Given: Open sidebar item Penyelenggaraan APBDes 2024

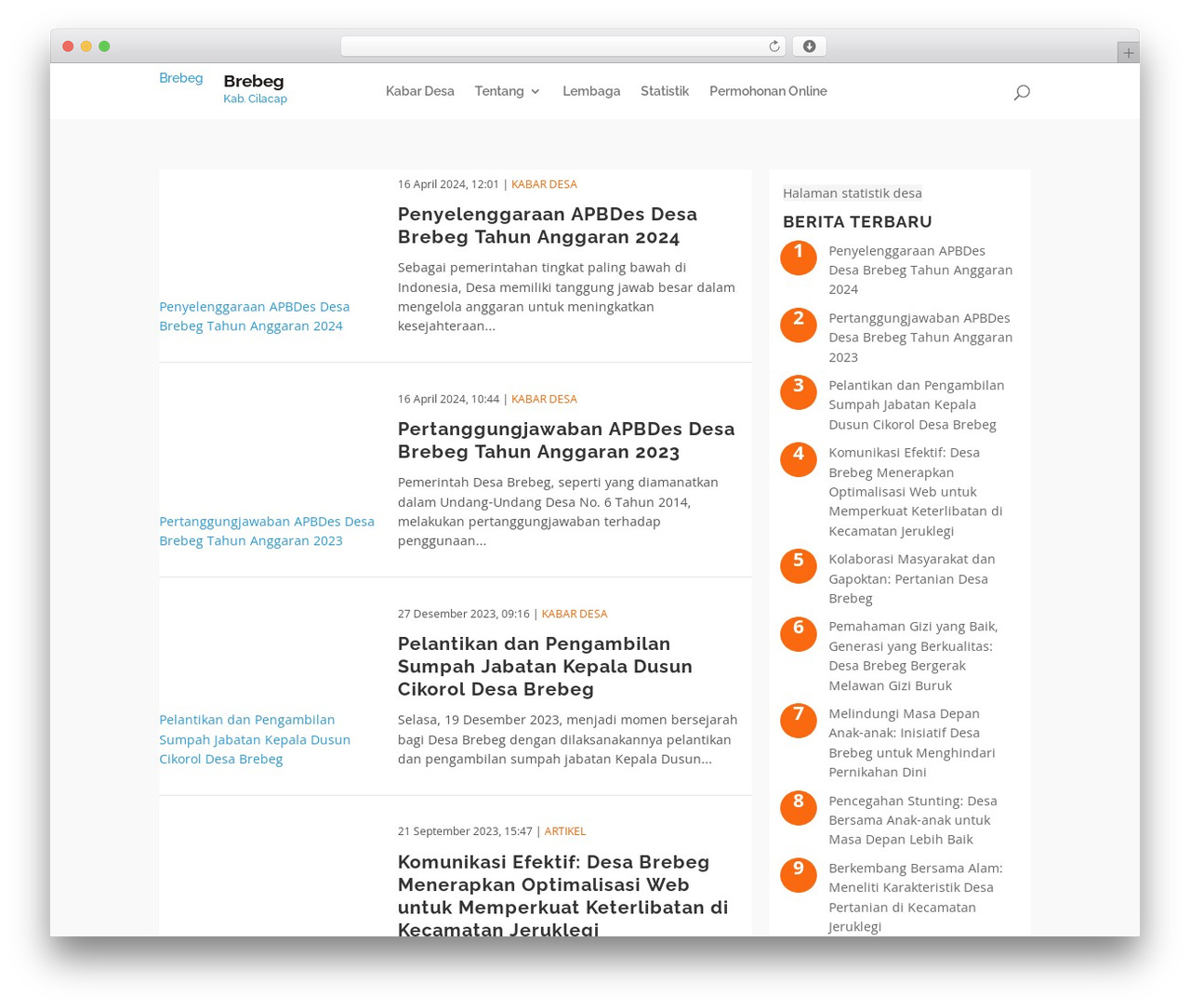Looking at the screenshot, I should point(920,270).
